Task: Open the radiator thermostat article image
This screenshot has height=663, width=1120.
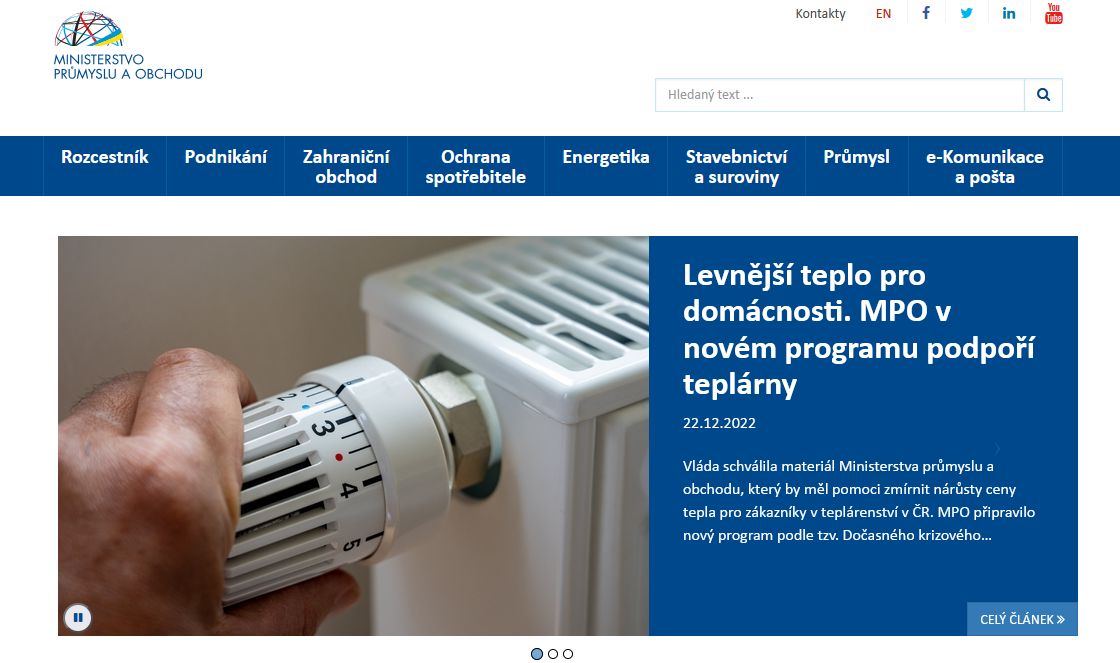Action: [354, 436]
